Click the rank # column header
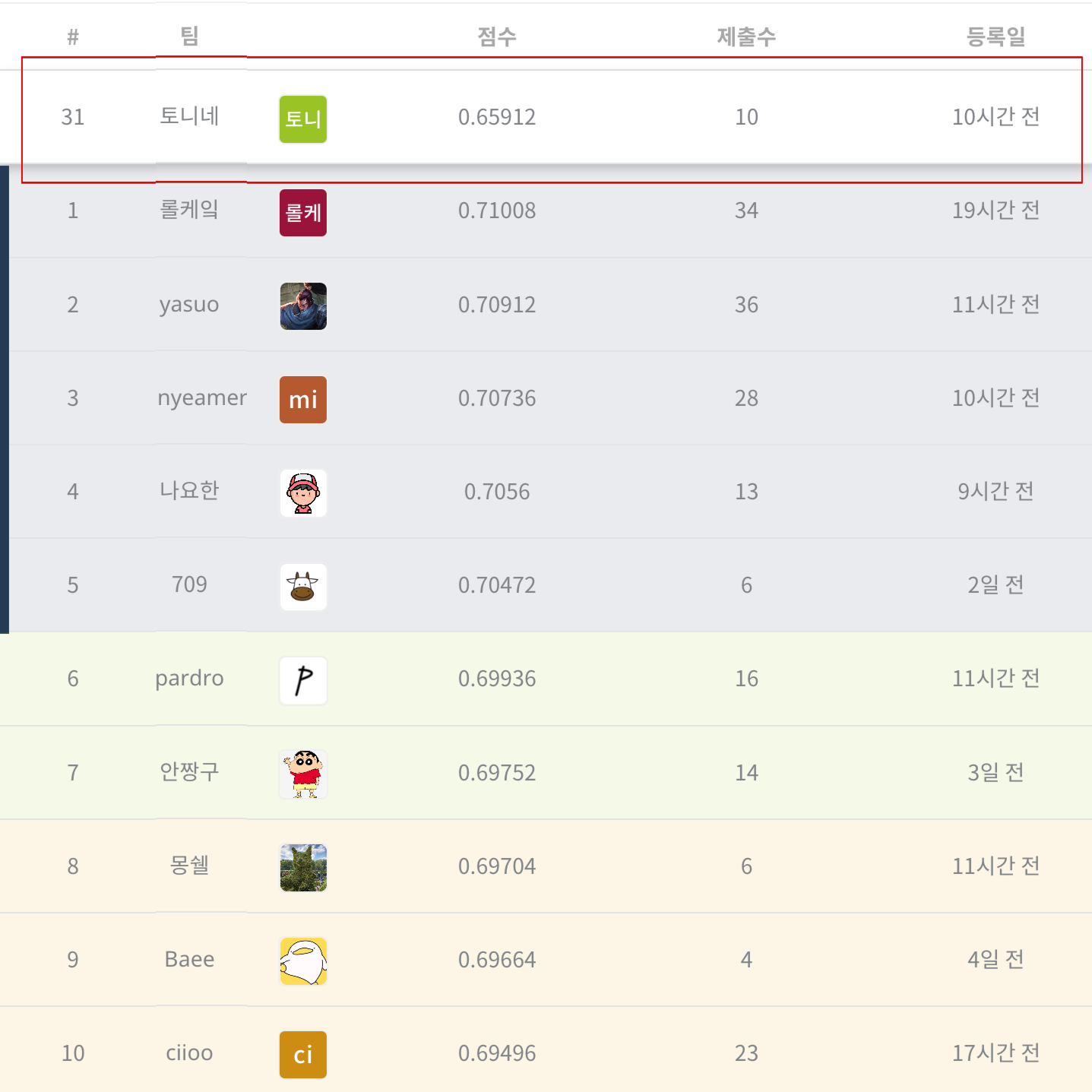 click(73, 36)
